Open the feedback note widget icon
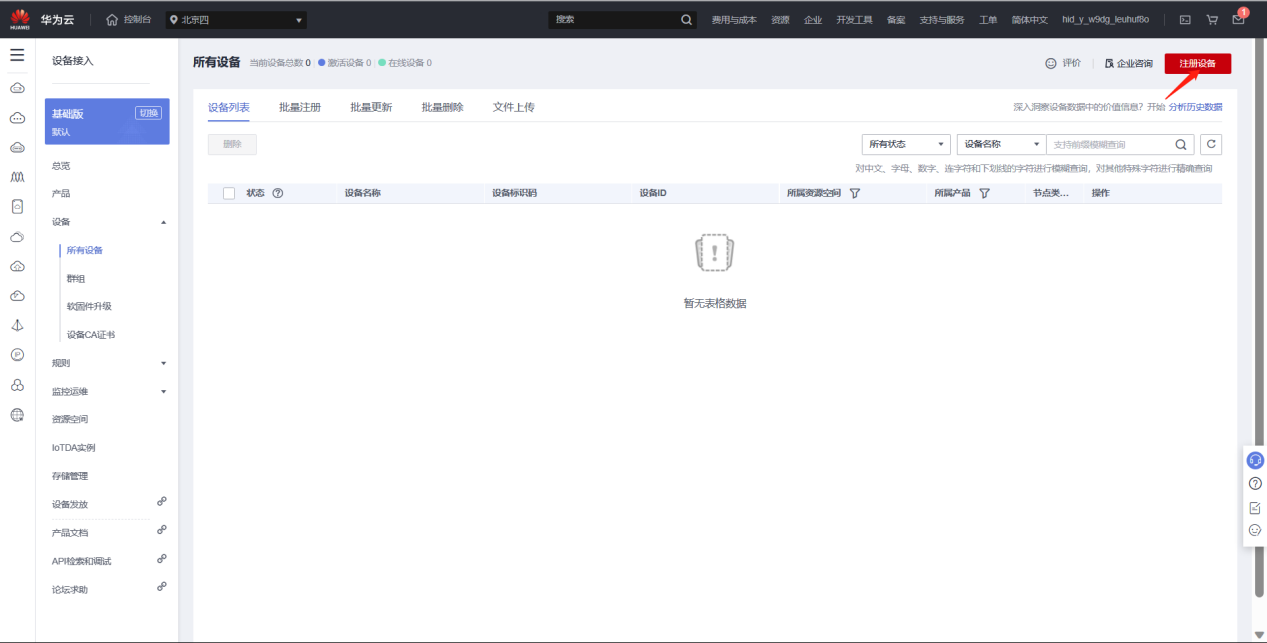This screenshot has height=643, width=1267. pos(1255,508)
